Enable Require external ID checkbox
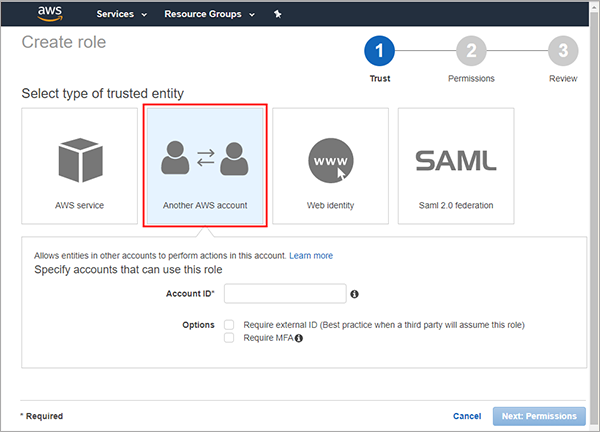This screenshot has height=432, width=600. click(229, 325)
